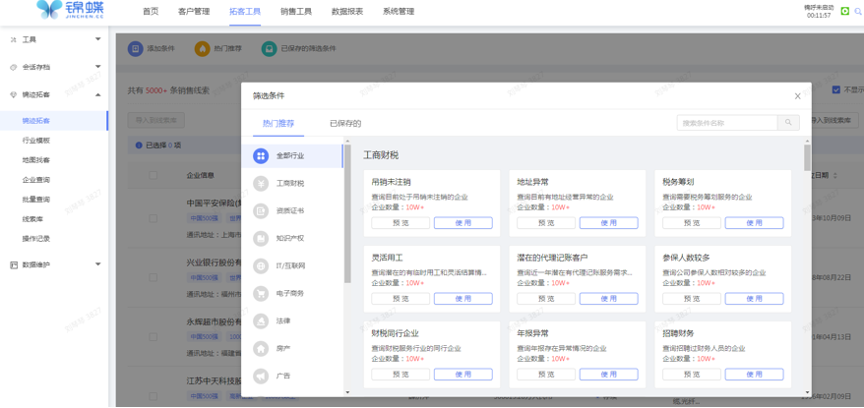Use the 灵活用工 condition
Viewport: 864px width, 408px height.
[x=463, y=299]
